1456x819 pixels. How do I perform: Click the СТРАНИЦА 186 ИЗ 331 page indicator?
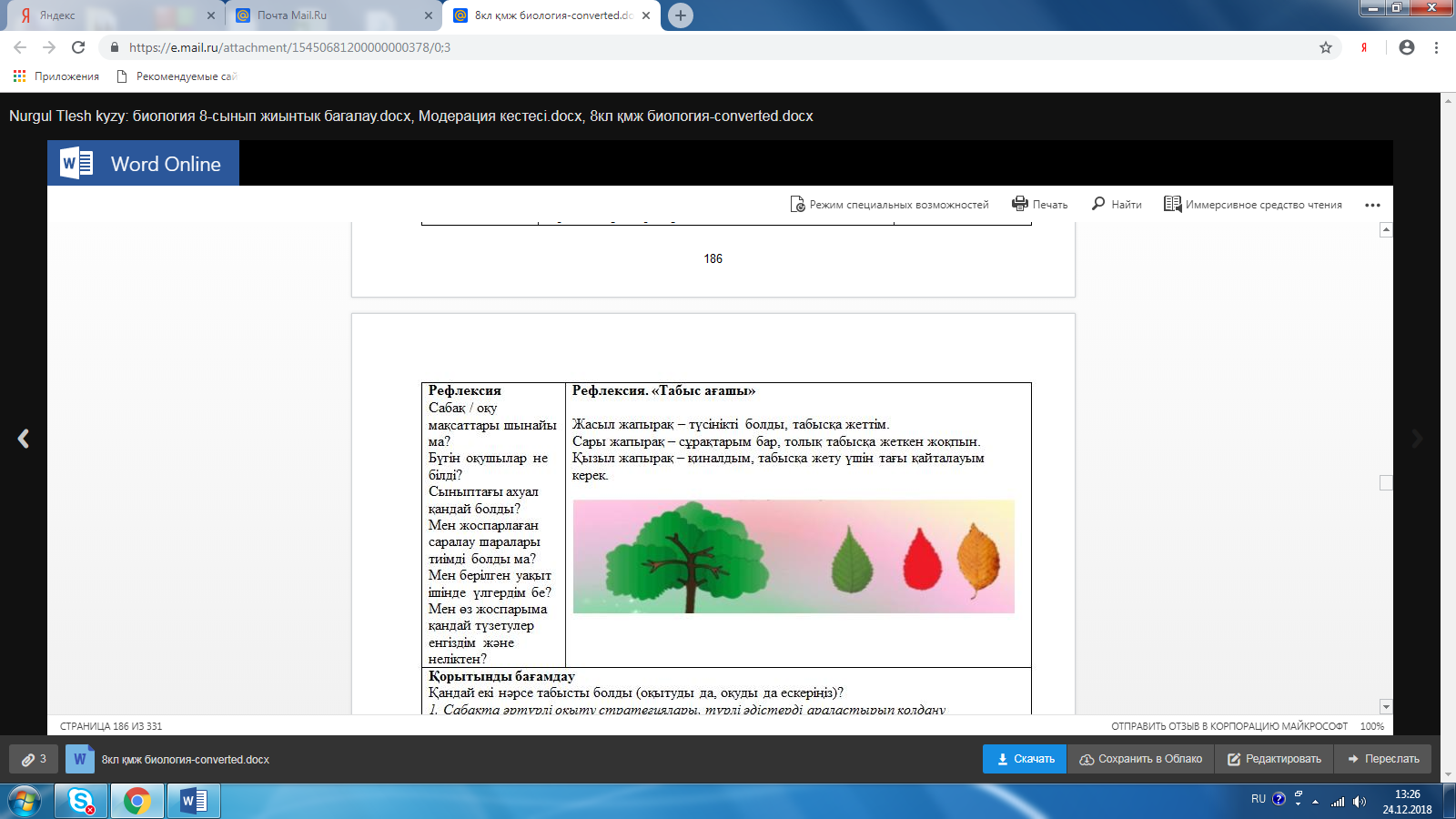[x=111, y=726]
